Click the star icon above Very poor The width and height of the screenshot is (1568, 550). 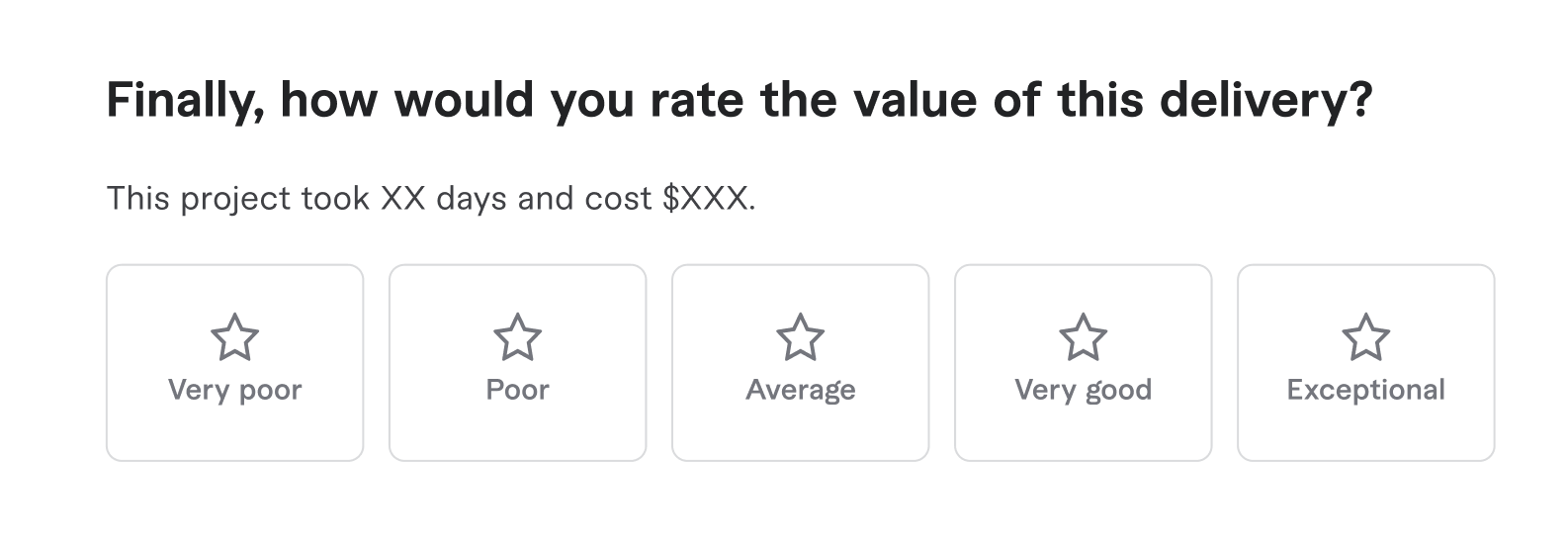click(234, 337)
